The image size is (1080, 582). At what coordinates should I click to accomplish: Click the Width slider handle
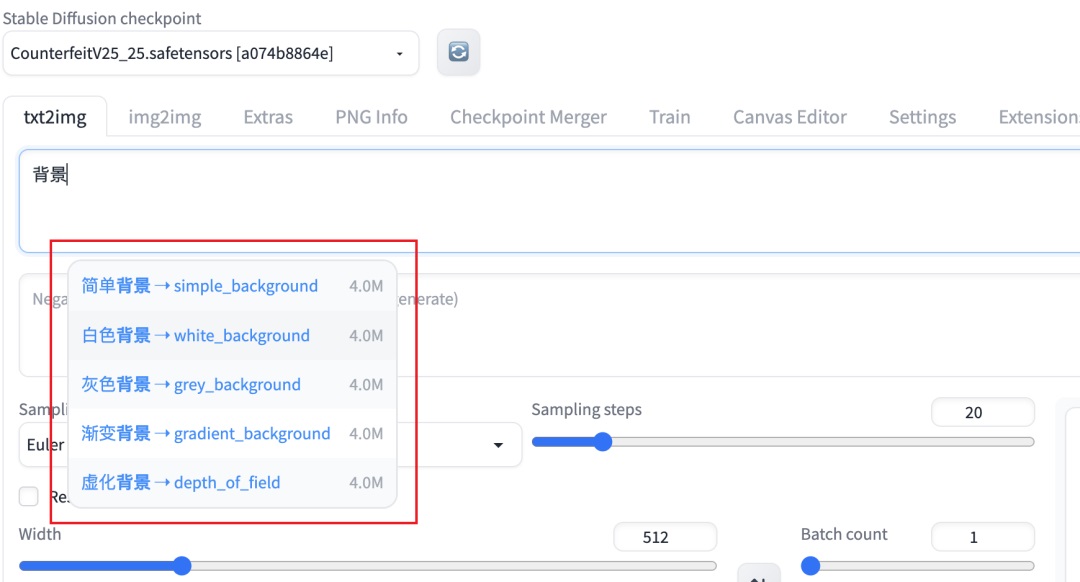[182, 566]
